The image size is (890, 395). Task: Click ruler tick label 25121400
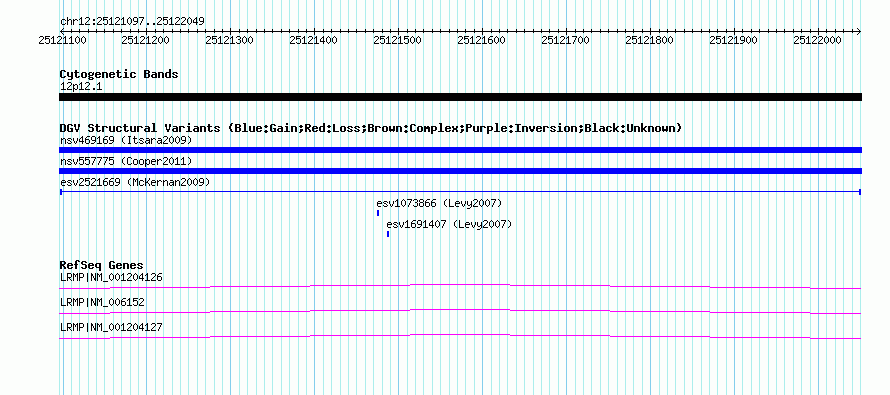click(x=314, y=40)
